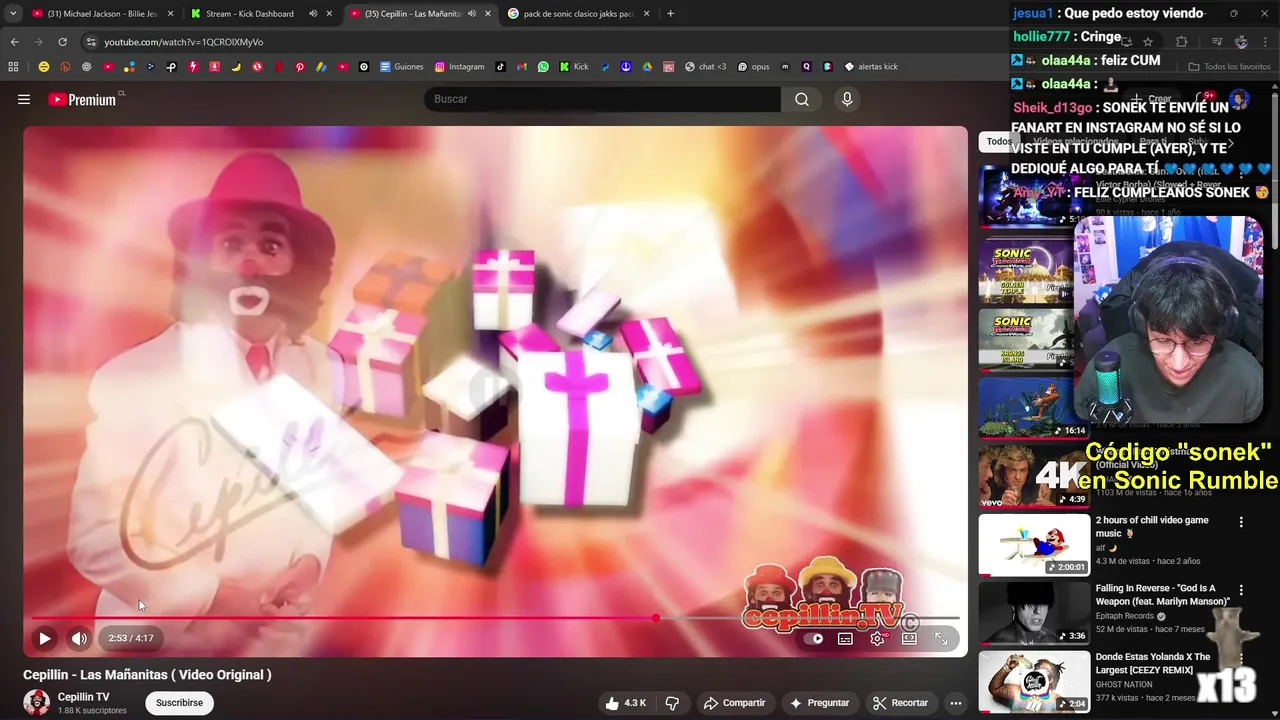Open options menu for 2 hours chill music
This screenshot has height=720, width=1280.
[x=1241, y=522]
